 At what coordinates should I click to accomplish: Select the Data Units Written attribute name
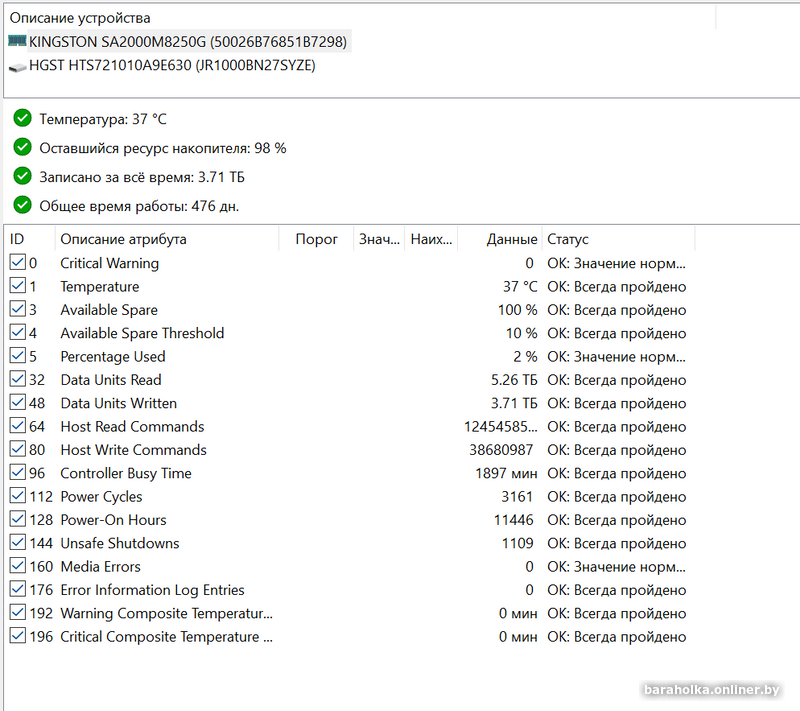(118, 403)
